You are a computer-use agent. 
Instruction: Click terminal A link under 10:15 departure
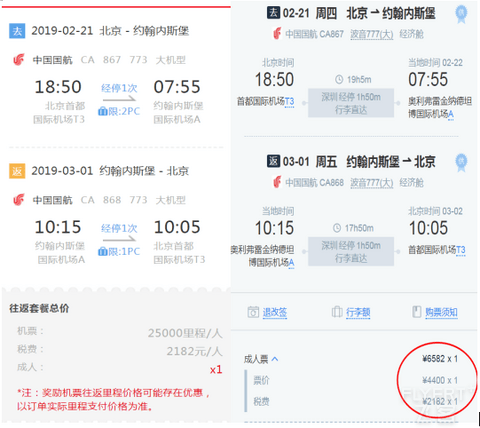tap(291, 263)
